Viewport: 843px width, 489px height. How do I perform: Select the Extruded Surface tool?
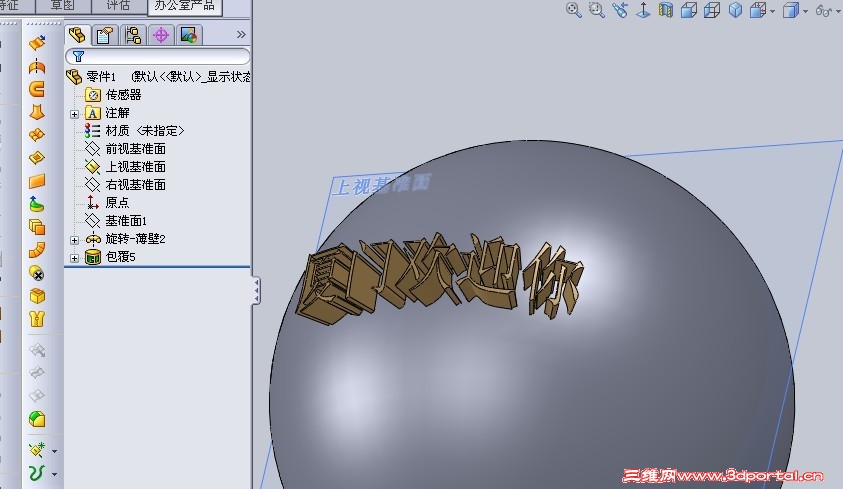(37, 43)
